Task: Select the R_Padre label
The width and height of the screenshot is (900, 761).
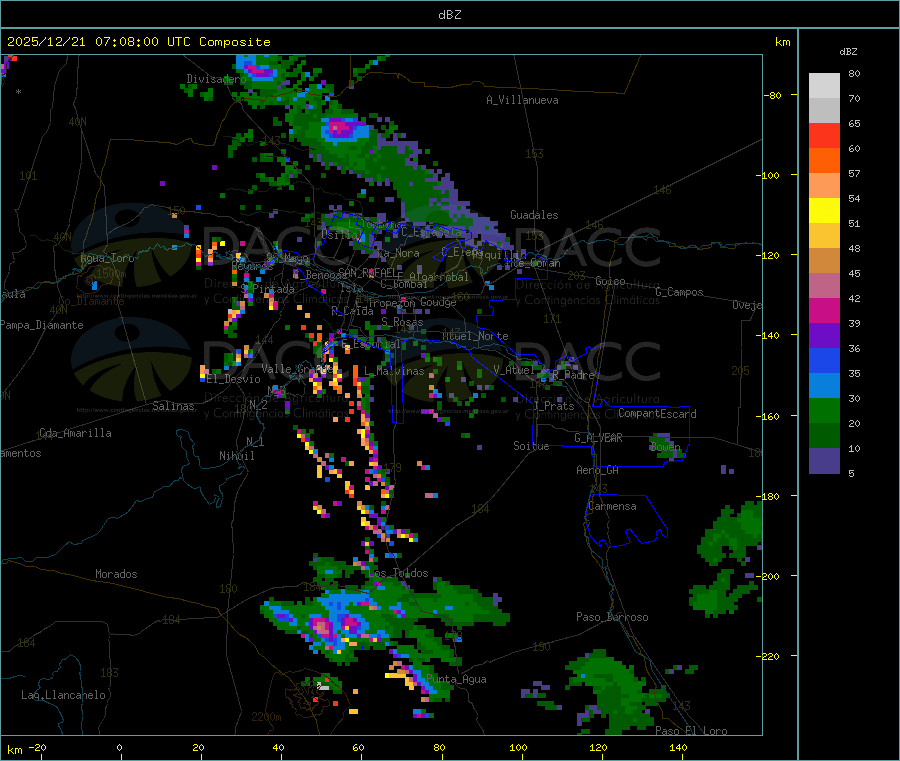Action: coord(573,375)
